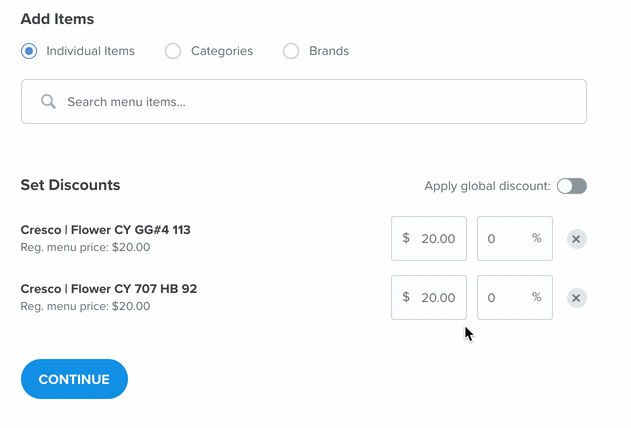Select the Individual Items radio button
The width and height of the screenshot is (631, 428).
(x=29, y=51)
